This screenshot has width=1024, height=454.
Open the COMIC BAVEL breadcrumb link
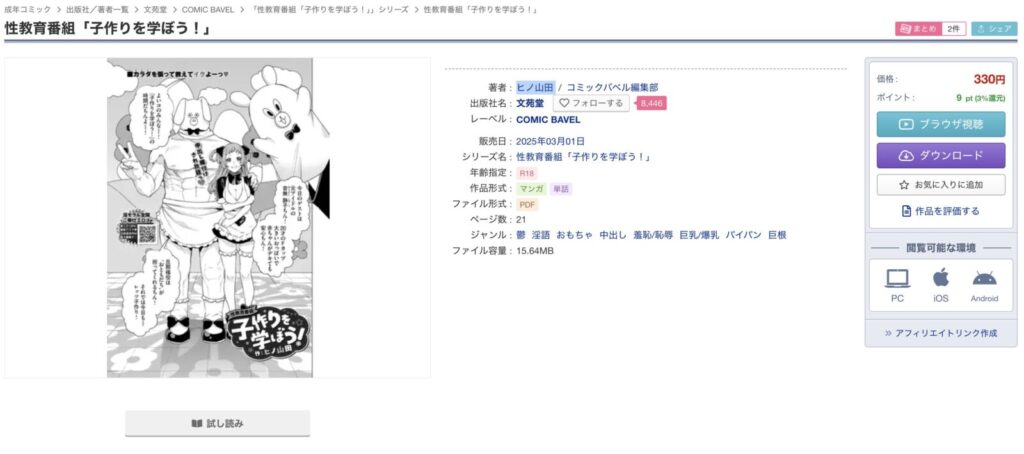tap(208, 10)
